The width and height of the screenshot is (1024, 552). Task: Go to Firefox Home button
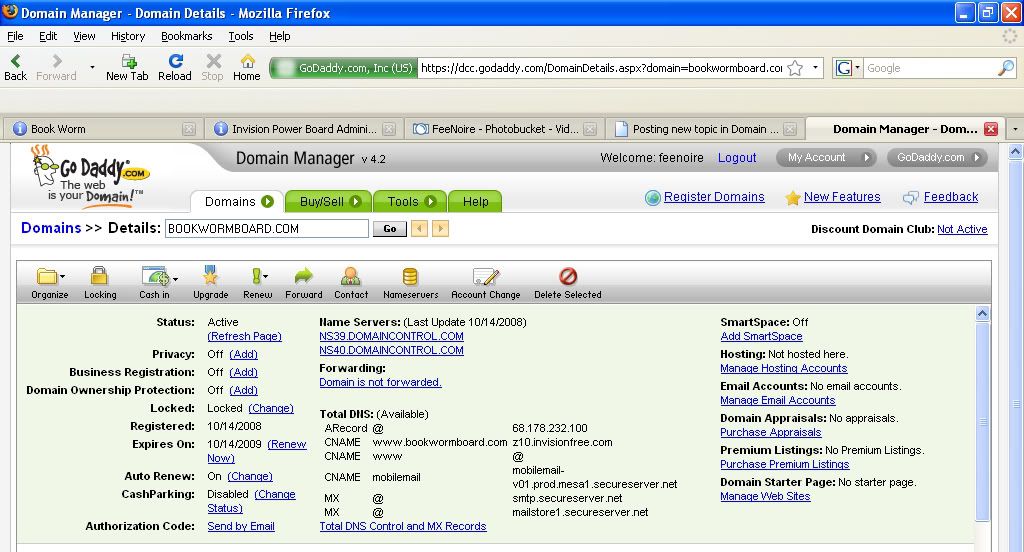coord(246,67)
